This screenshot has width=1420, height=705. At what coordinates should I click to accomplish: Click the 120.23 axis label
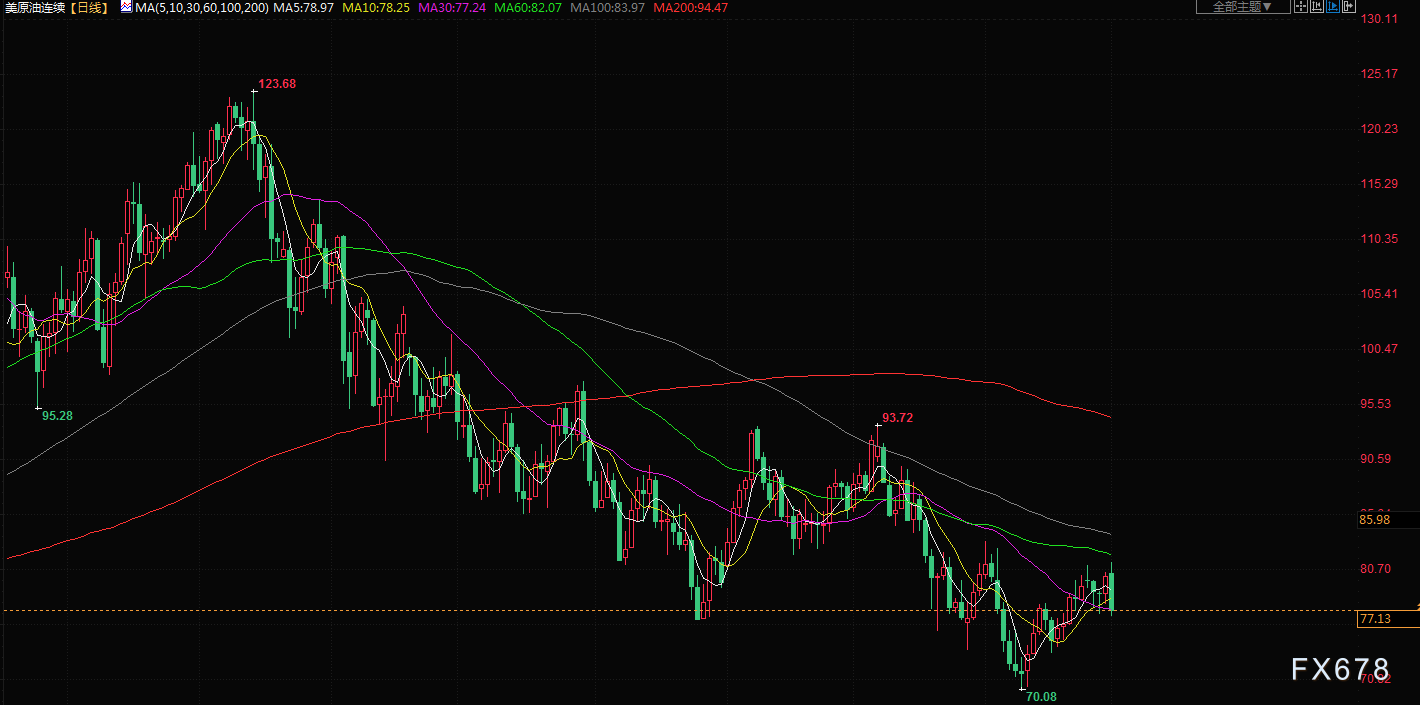point(1378,129)
